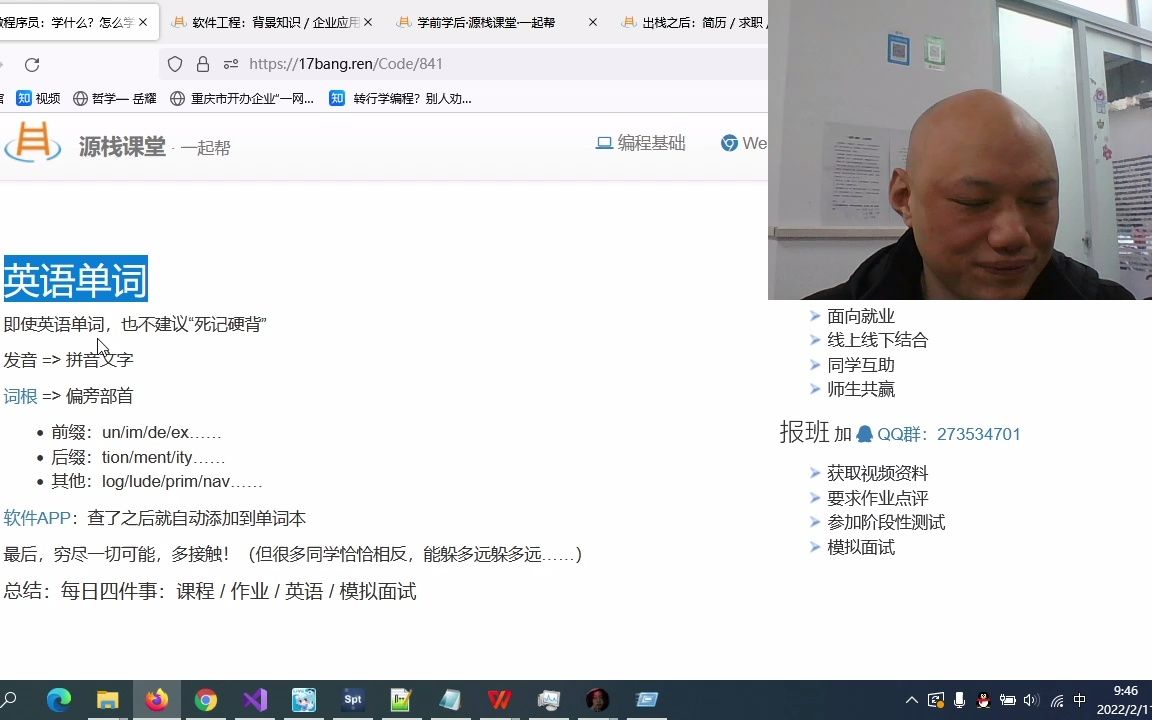Click the site permissions icon in the address bar
This screenshot has height=720, width=1152.
(232, 63)
